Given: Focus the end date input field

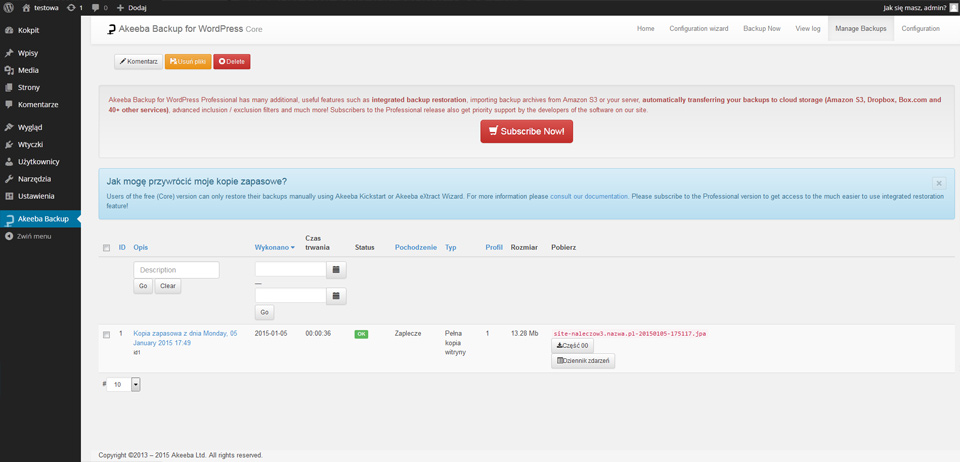Looking at the screenshot, I should tap(291, 296).
